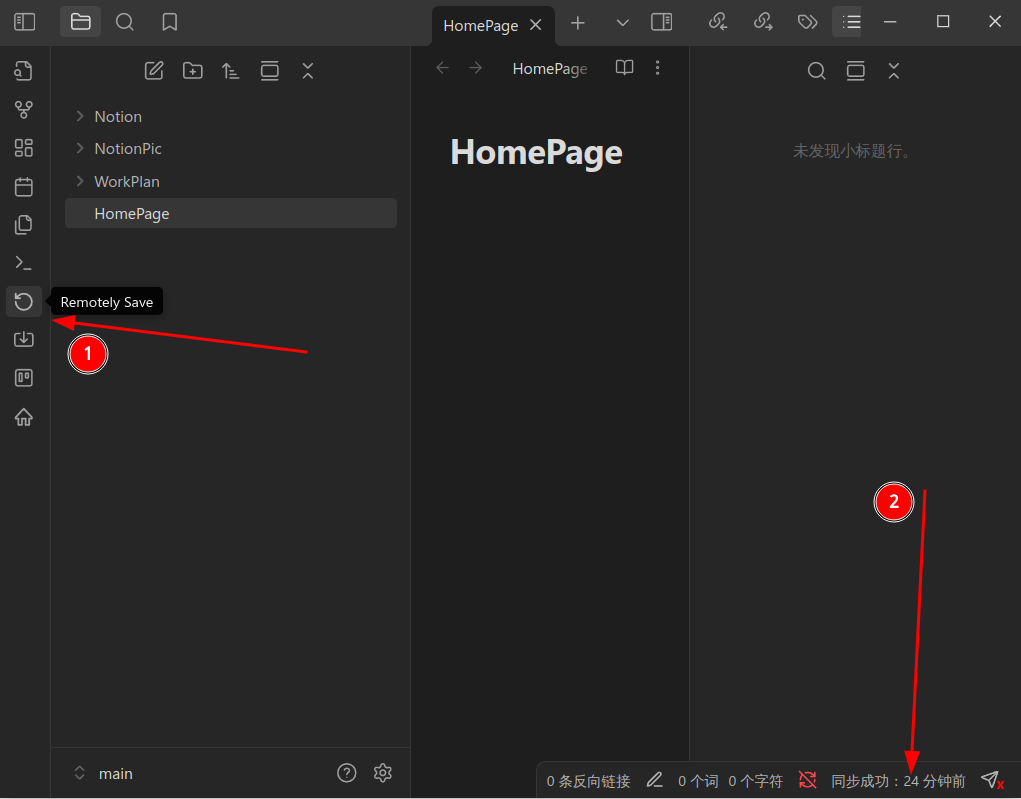Toggle the left sidebar
The image size is (1021, 799).
point(25,22)
